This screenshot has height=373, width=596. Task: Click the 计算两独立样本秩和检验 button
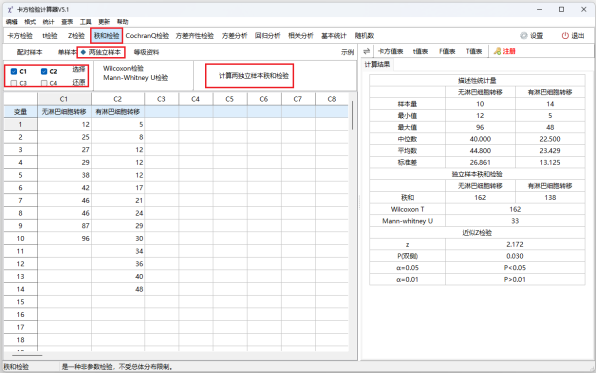pos(254,76)
